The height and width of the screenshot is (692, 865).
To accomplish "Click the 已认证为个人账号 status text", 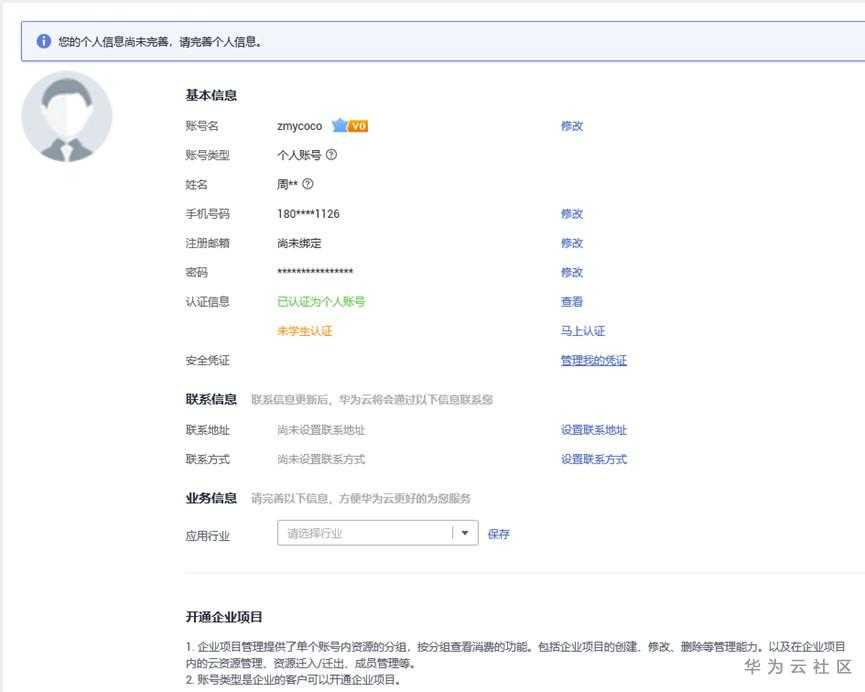I will point(321,302).
